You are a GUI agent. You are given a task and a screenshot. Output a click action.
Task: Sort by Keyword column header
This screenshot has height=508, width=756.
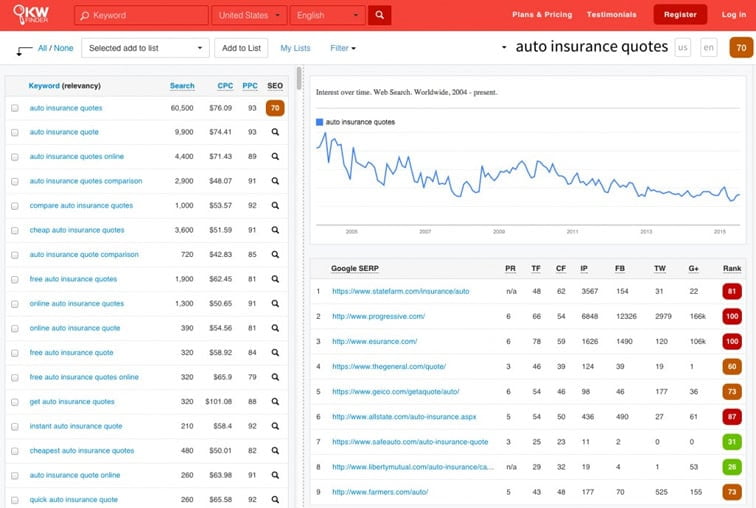click(x=44, y=86)
